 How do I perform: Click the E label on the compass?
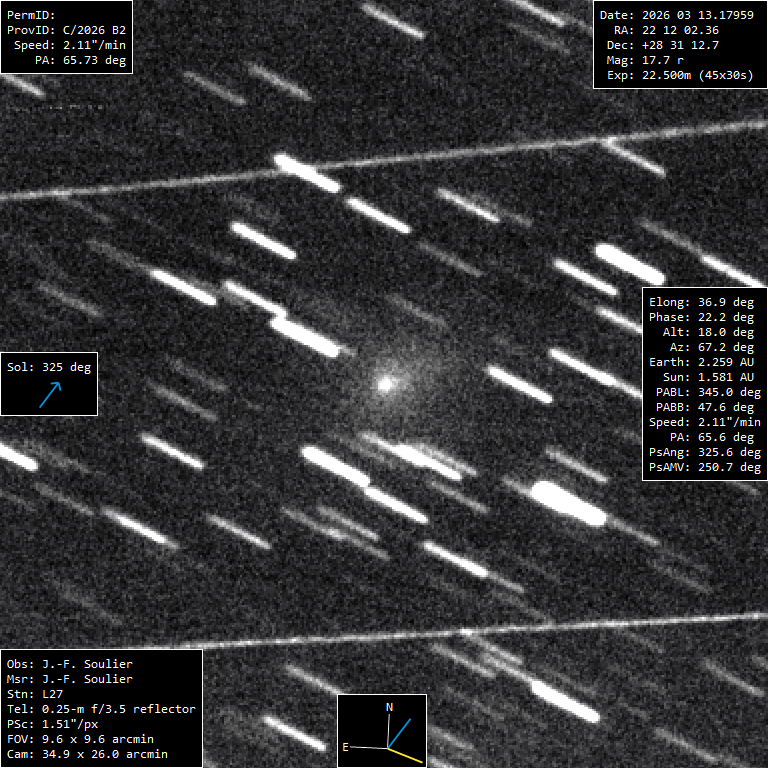click(346, 746)
